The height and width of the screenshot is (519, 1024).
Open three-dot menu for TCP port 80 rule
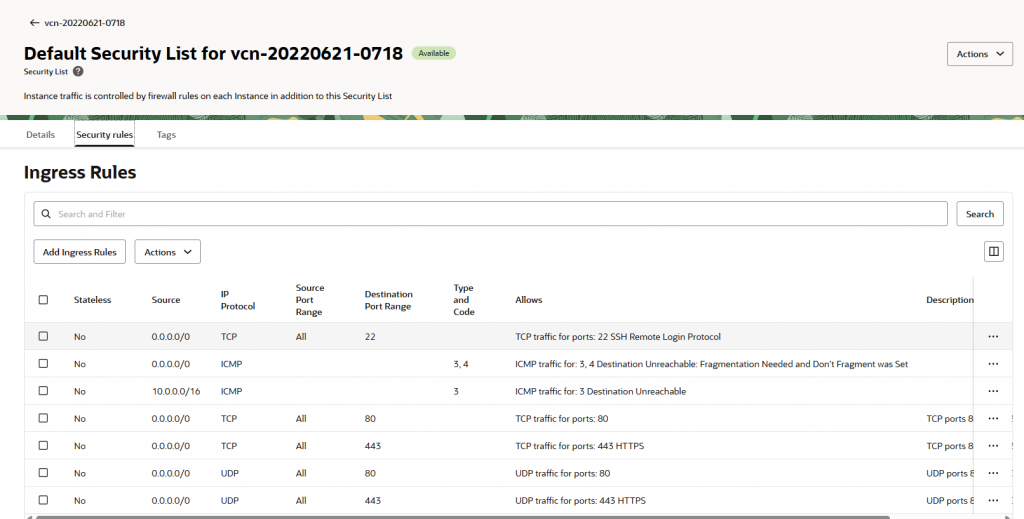(x=992, y=418)
